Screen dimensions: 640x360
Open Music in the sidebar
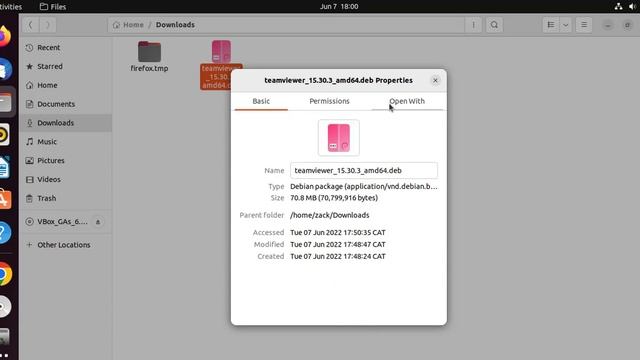pos(65,142)
